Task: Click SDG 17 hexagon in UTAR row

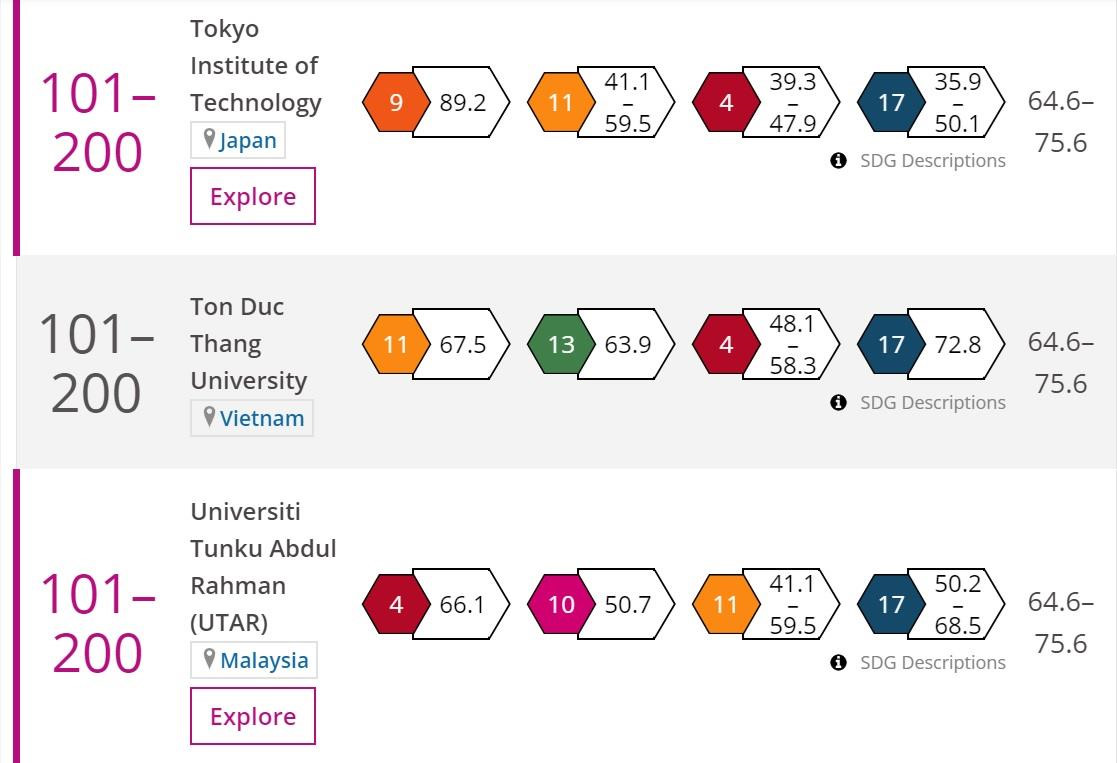Action: 891,604
